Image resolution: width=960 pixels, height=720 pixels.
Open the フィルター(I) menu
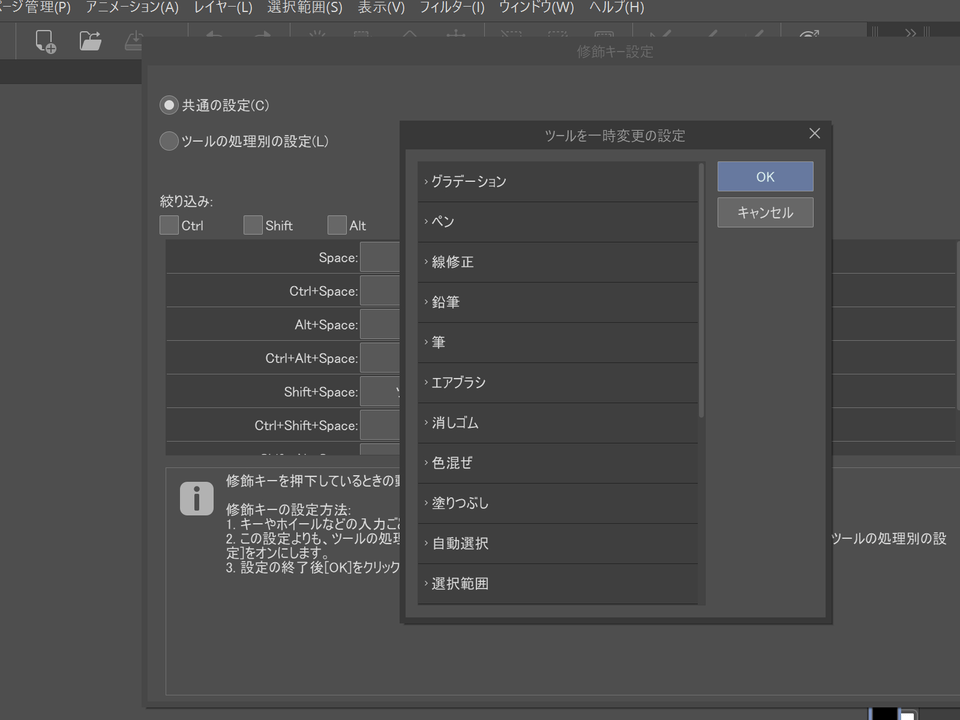point(452,7)
